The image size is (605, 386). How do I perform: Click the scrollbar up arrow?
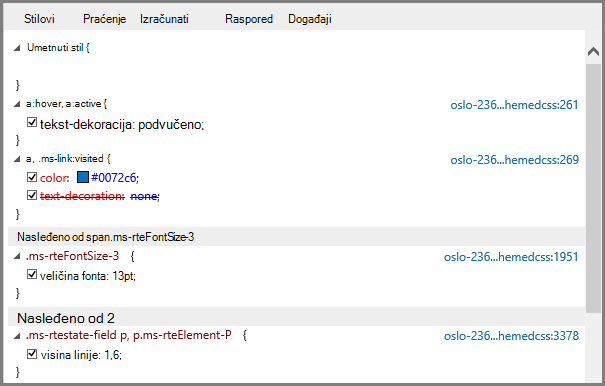click(593, 51)
